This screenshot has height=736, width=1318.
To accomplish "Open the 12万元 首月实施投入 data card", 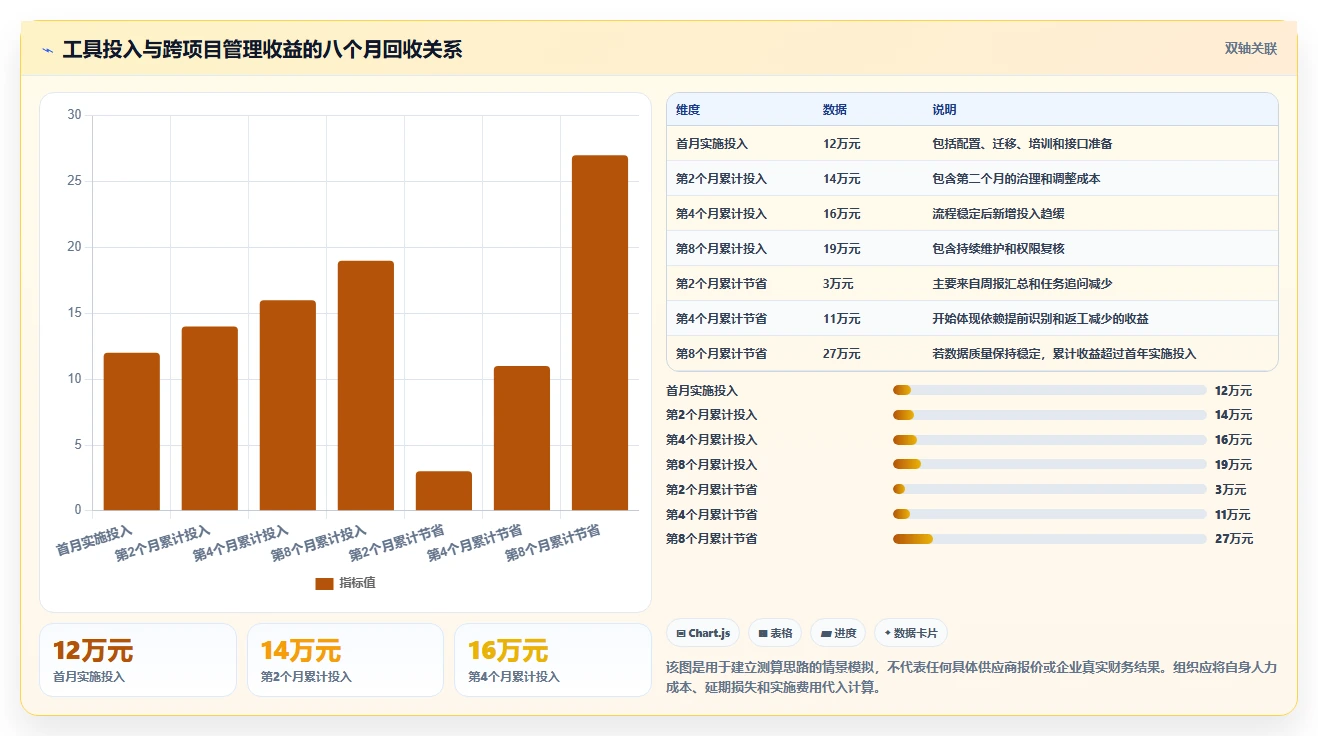I will [138, 660].
